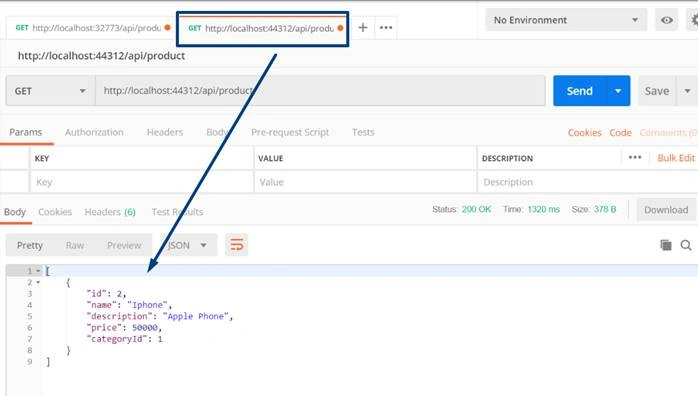Click the blue Send button
The width and height of the screenshot is (698, 396).
pyautogui.click(x=580, y=91)
